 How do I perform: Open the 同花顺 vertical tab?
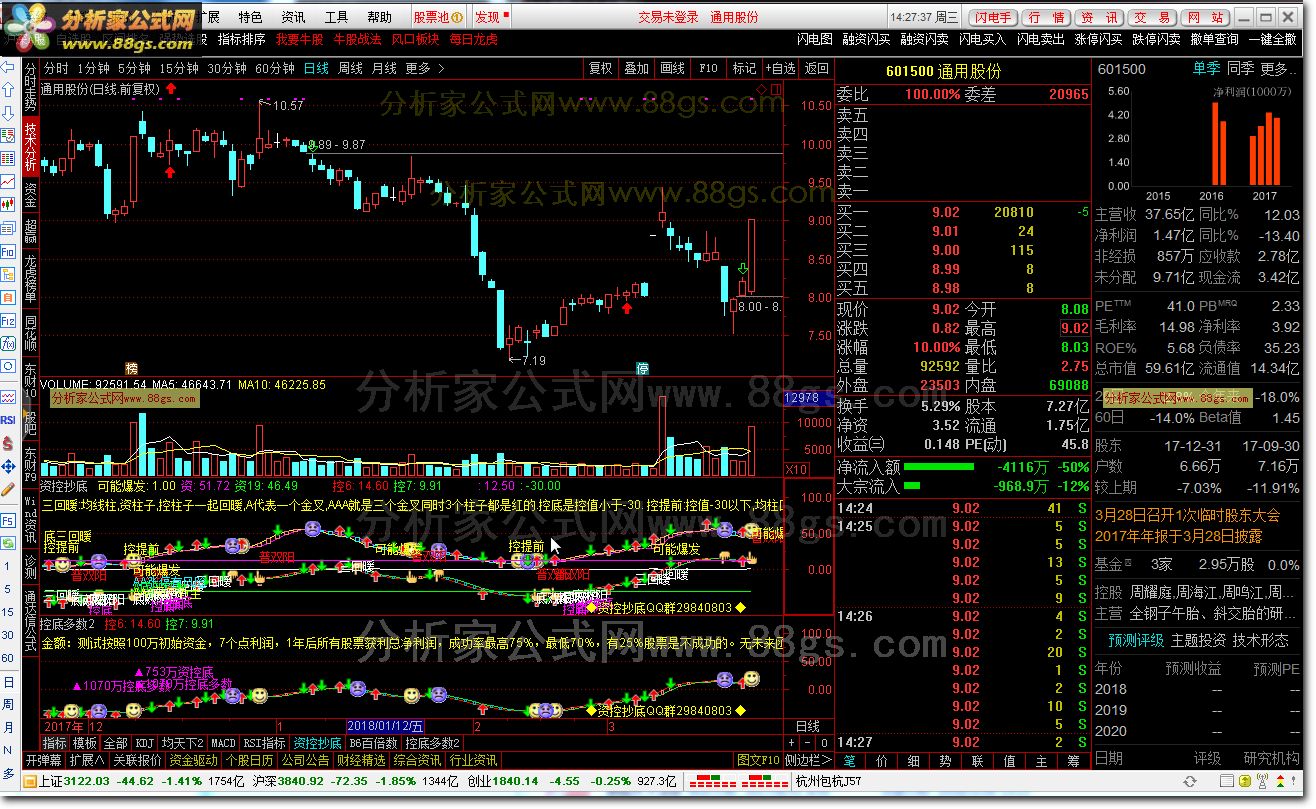point(31,332)
